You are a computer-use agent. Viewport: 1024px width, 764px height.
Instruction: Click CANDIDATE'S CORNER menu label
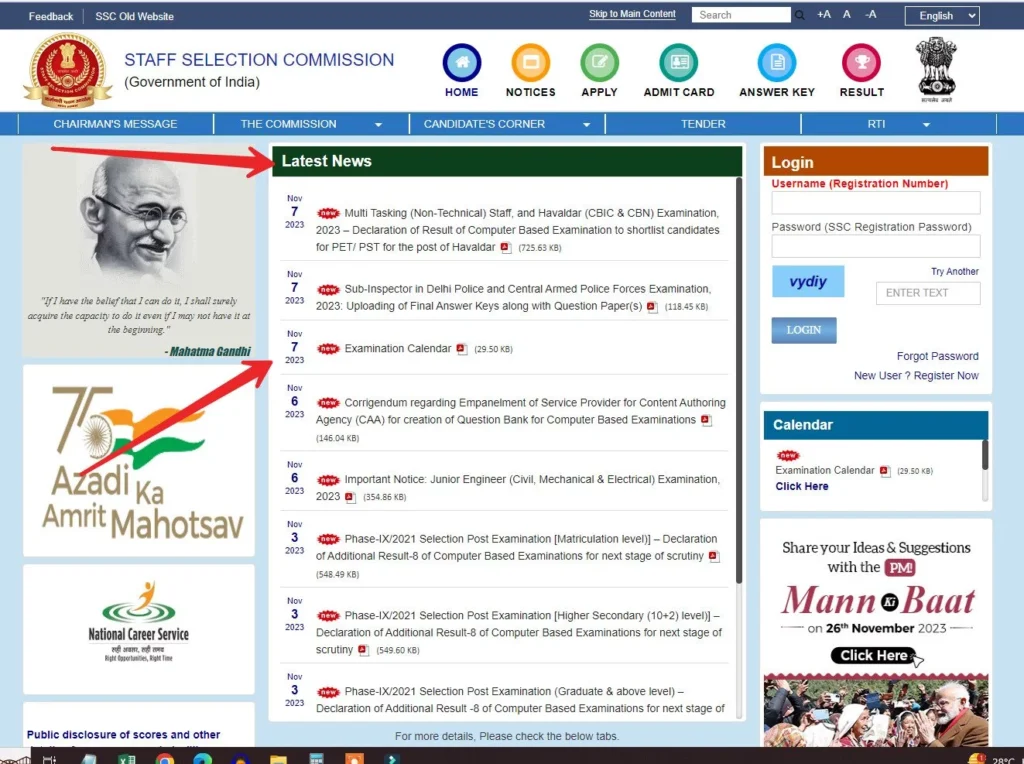click(484, 124)
